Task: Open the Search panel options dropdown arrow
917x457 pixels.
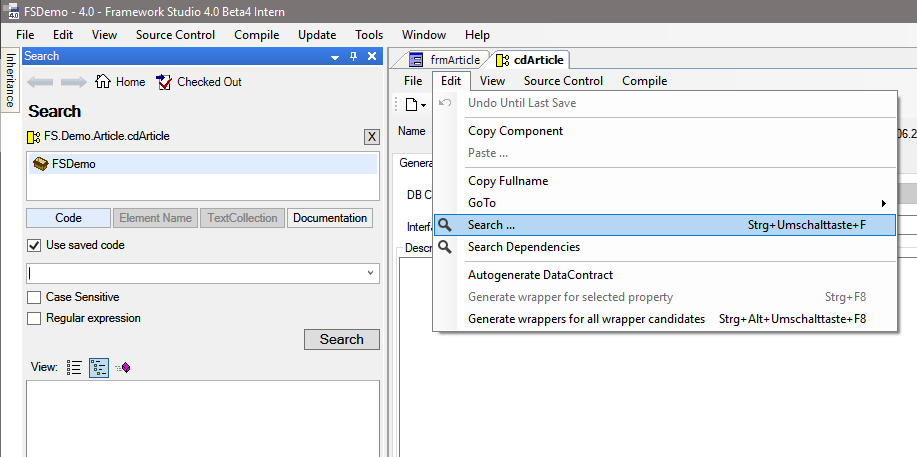Action: (335, 57)
